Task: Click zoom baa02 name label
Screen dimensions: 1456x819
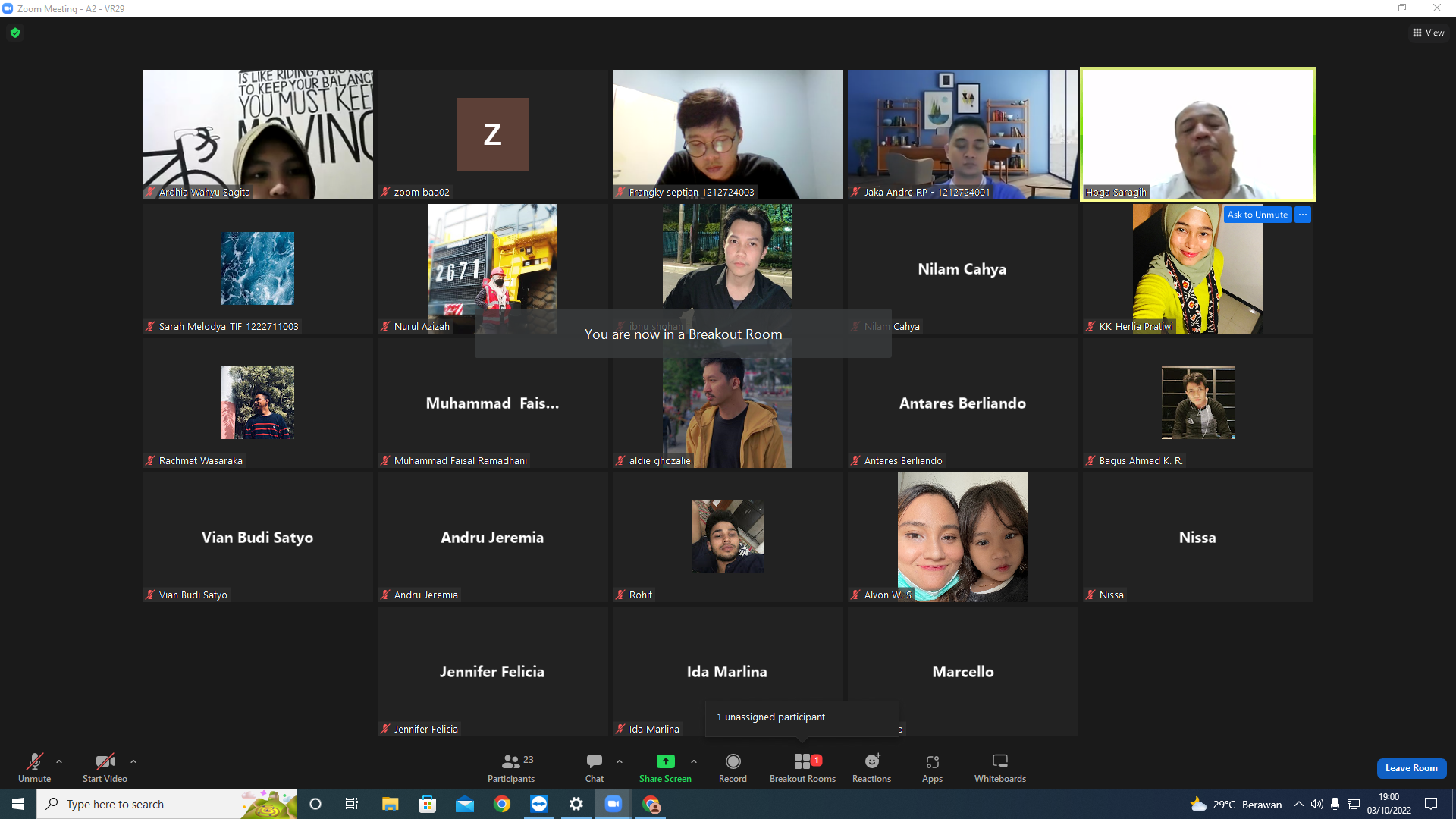Action: (x=422, y=193)
